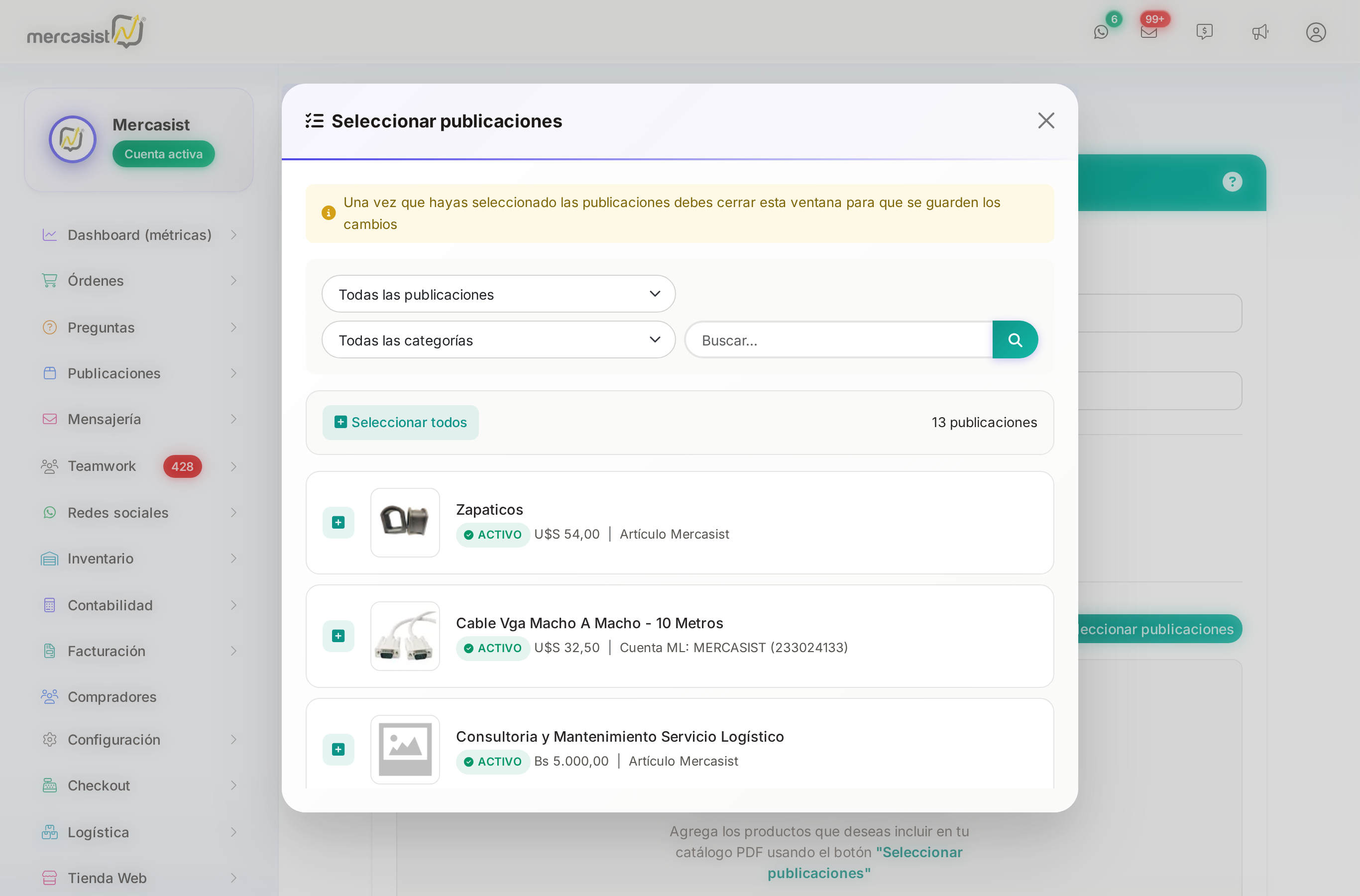This screenshot has height=896, width=1360.
Task: Click the Mercasist logo in header
Action: pos(86,31)
